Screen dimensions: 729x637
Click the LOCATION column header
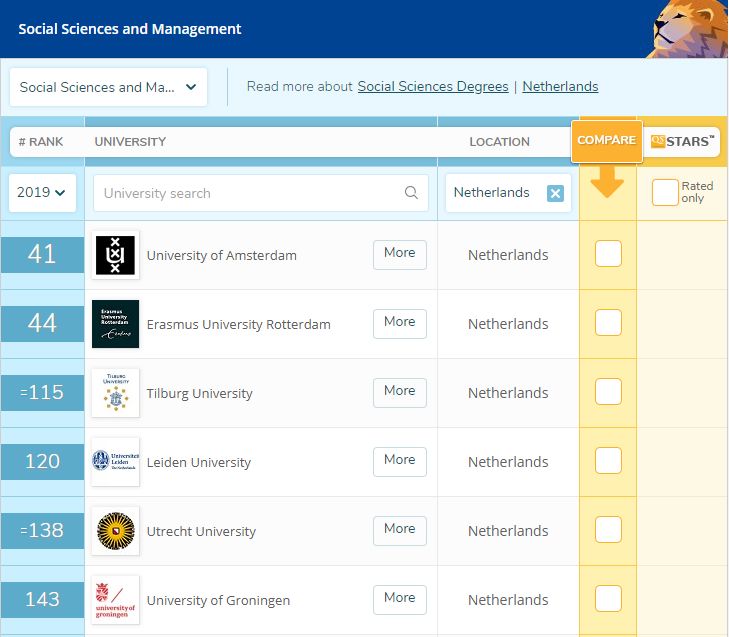(x=499, y=141)
